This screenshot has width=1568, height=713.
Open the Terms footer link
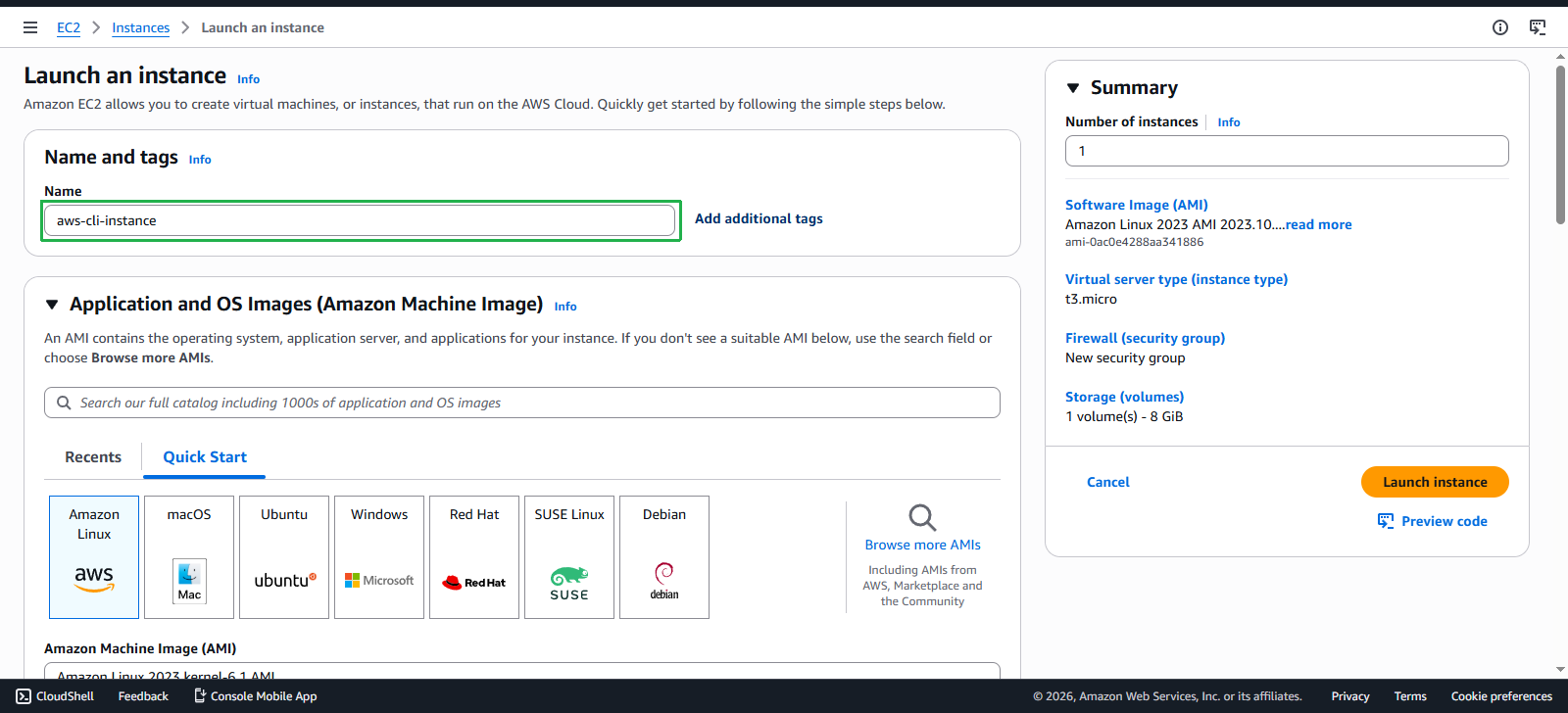pos(1410,696)
